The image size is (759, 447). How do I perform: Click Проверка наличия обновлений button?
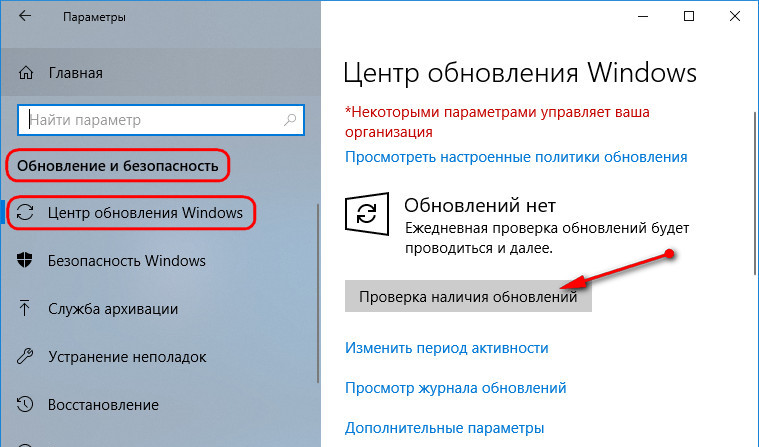click(468, 296)
